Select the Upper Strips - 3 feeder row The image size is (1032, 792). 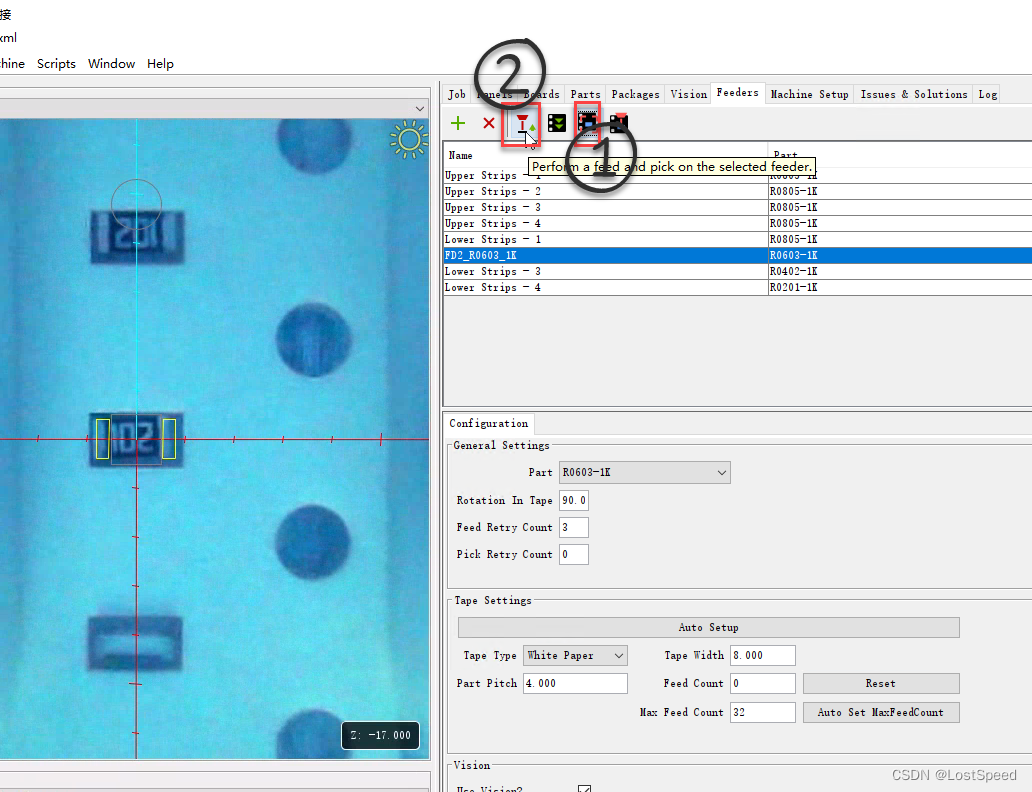coord(737,207)
